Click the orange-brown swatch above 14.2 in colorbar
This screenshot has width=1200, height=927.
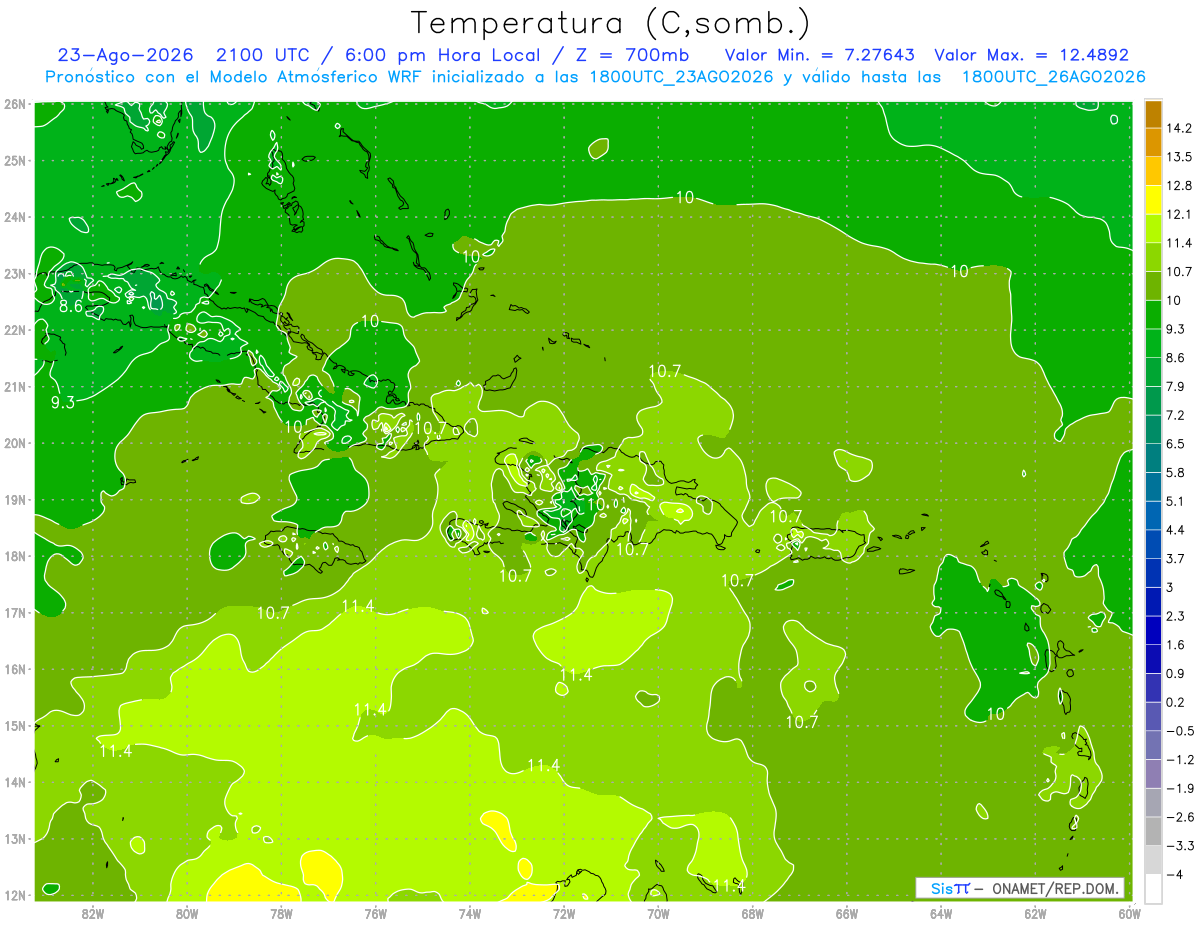[x=1153, y=113]
